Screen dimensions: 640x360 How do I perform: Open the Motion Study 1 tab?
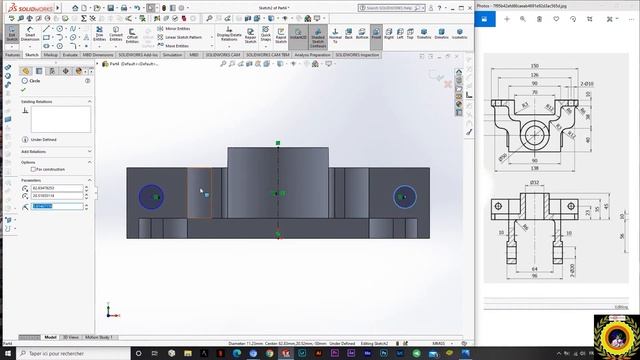(98, 337)
